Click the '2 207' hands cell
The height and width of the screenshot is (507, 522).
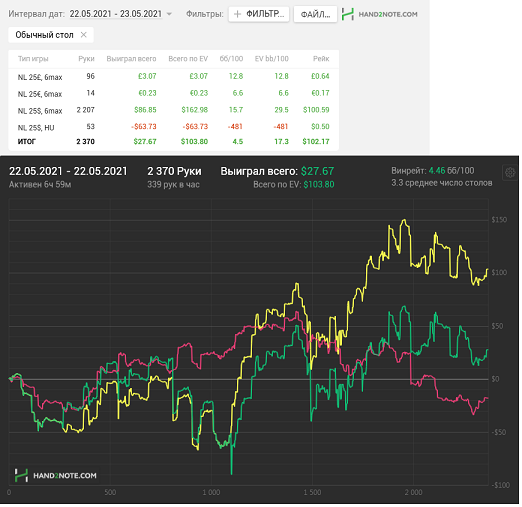point(86,110)
